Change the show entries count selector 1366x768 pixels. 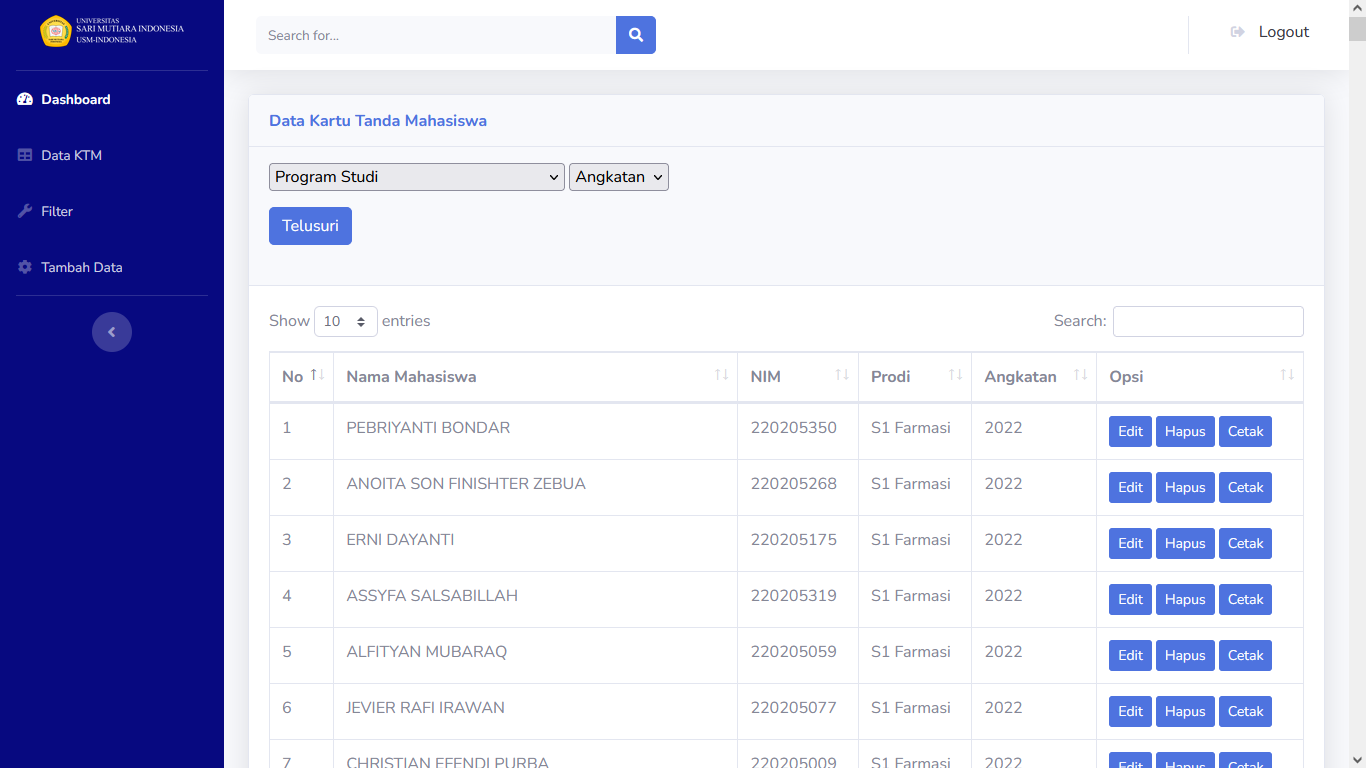coord(345,322)
